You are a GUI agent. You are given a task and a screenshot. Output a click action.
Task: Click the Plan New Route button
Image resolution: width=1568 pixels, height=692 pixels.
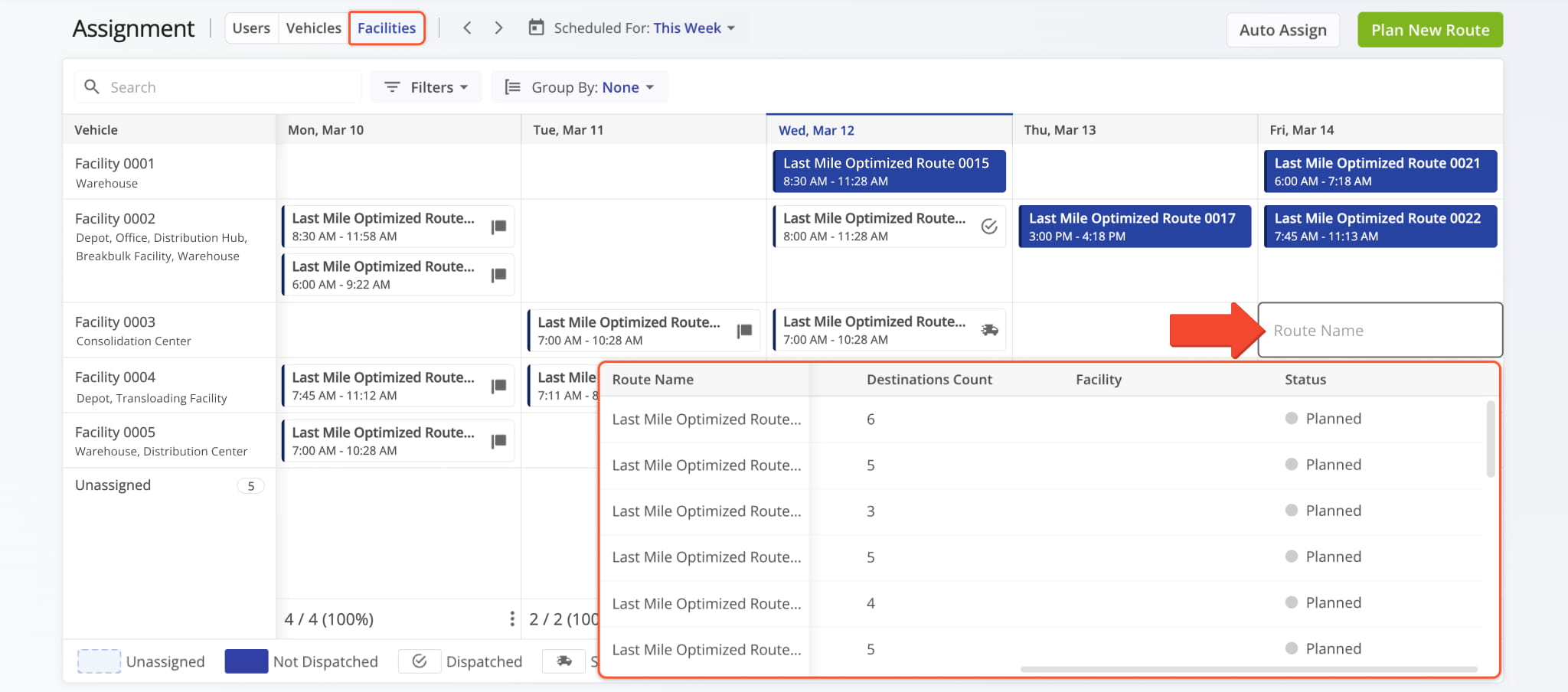[1430, 30]
